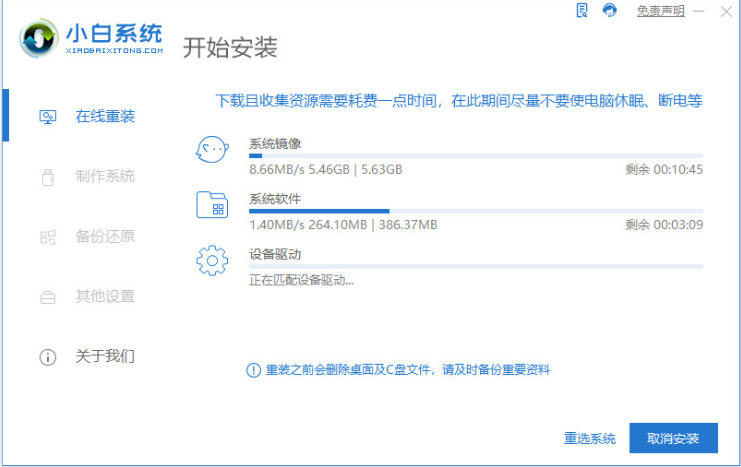Open the 免责声明 link
Screen dimensions: 741x467
pyautogui.click(x=661, y=11)
